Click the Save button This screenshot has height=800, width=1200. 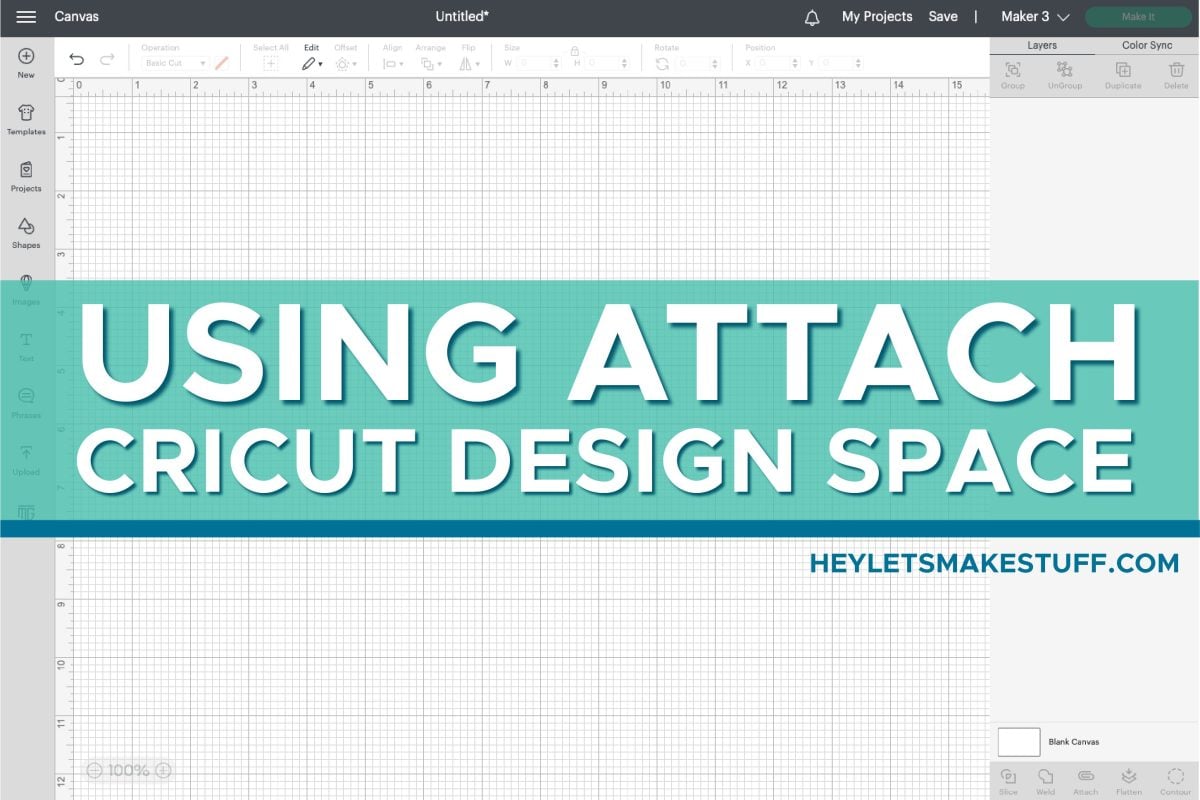click(943, 17)
